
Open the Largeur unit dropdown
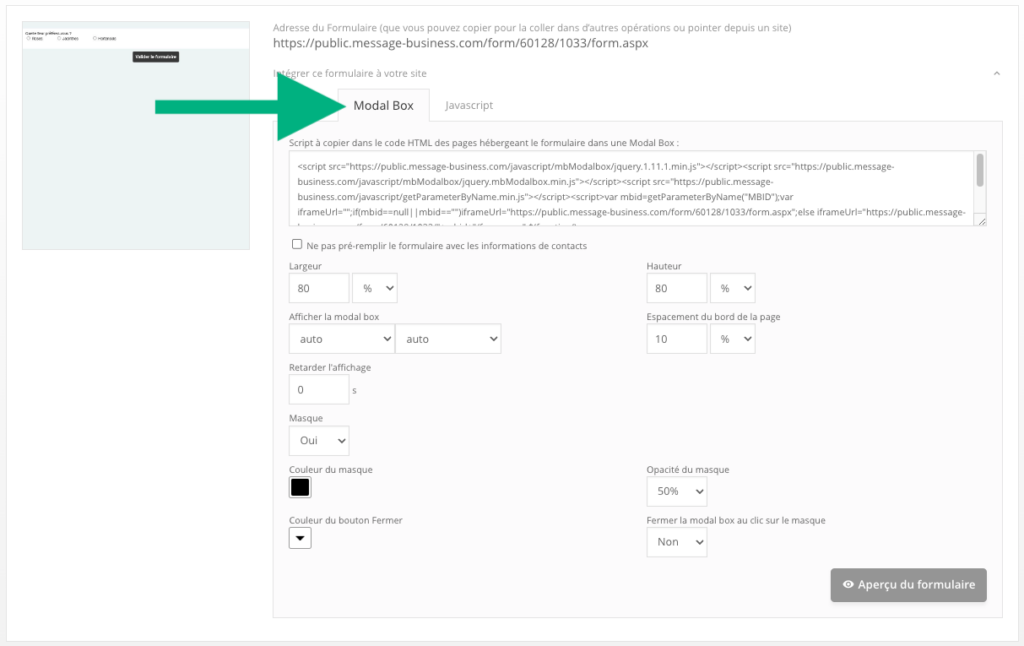[375, 288]
